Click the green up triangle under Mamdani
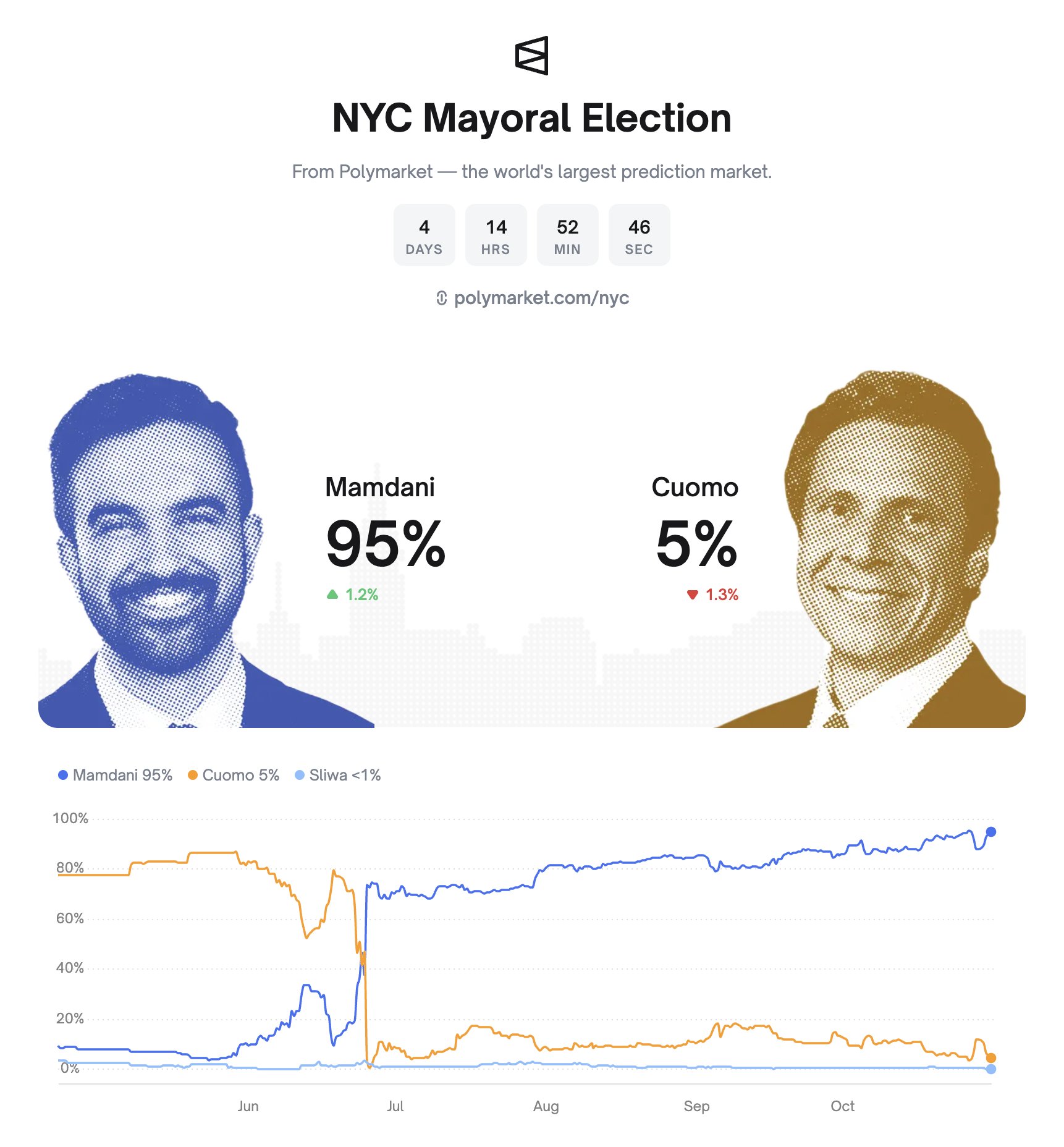 [332, 595]
